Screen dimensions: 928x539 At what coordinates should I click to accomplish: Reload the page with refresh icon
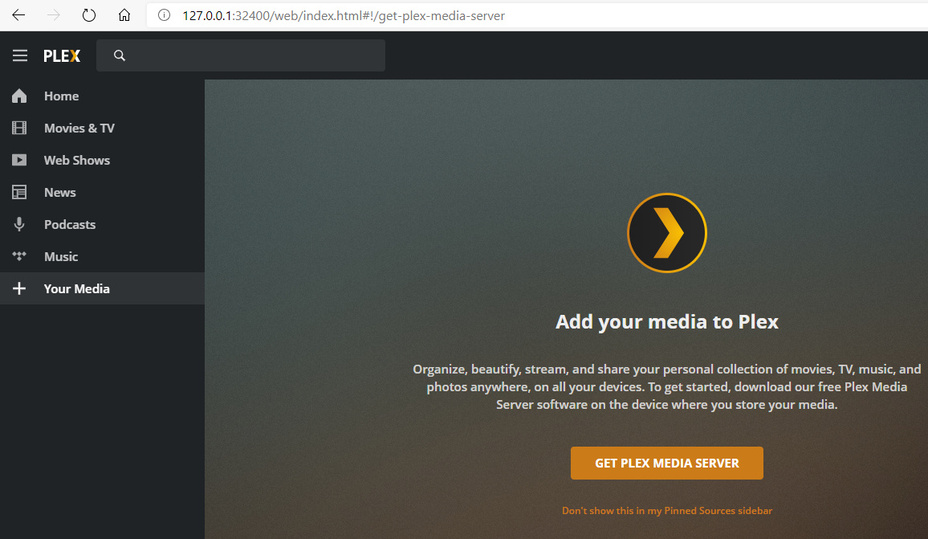(89, 15)
